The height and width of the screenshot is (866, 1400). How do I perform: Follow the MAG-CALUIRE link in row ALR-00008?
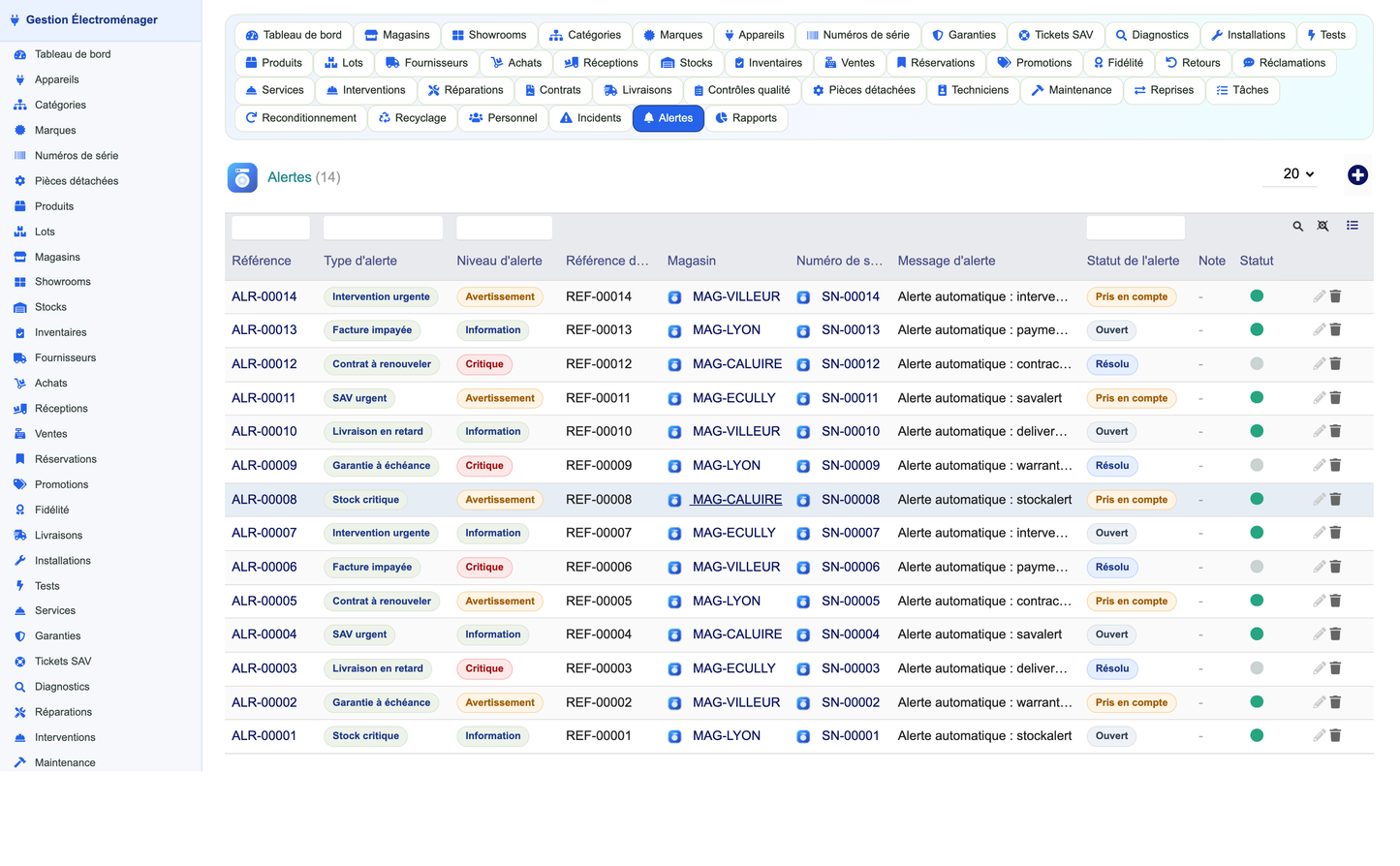coord(736,500)
